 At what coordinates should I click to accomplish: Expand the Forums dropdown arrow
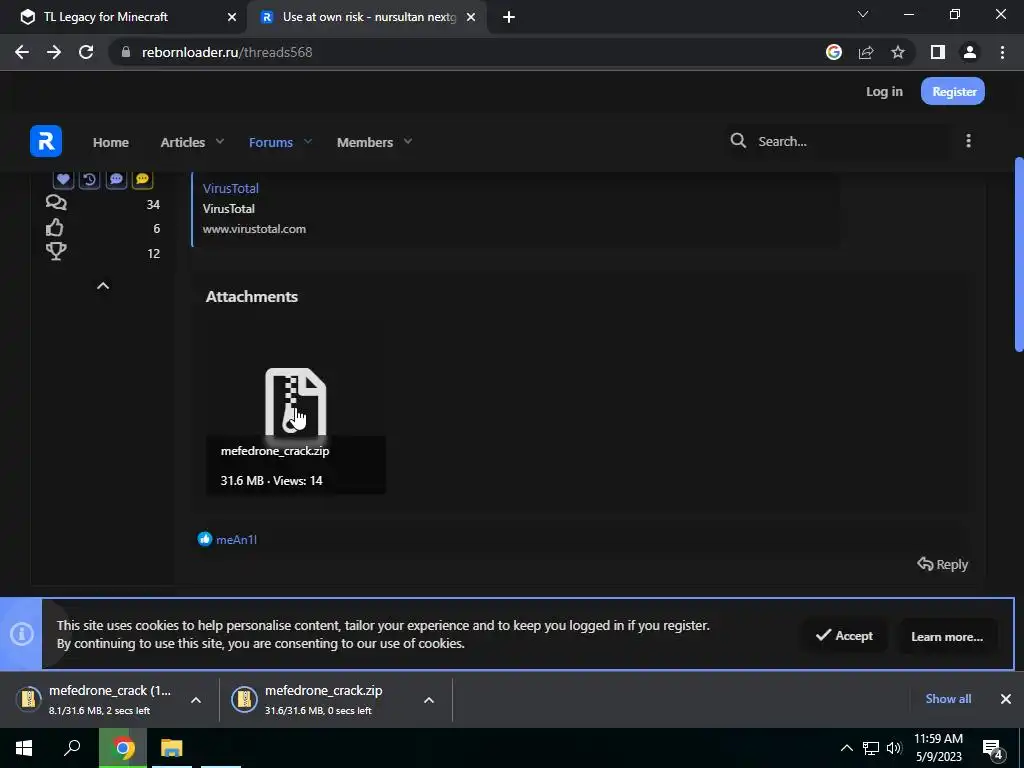[x=308, y=141]
